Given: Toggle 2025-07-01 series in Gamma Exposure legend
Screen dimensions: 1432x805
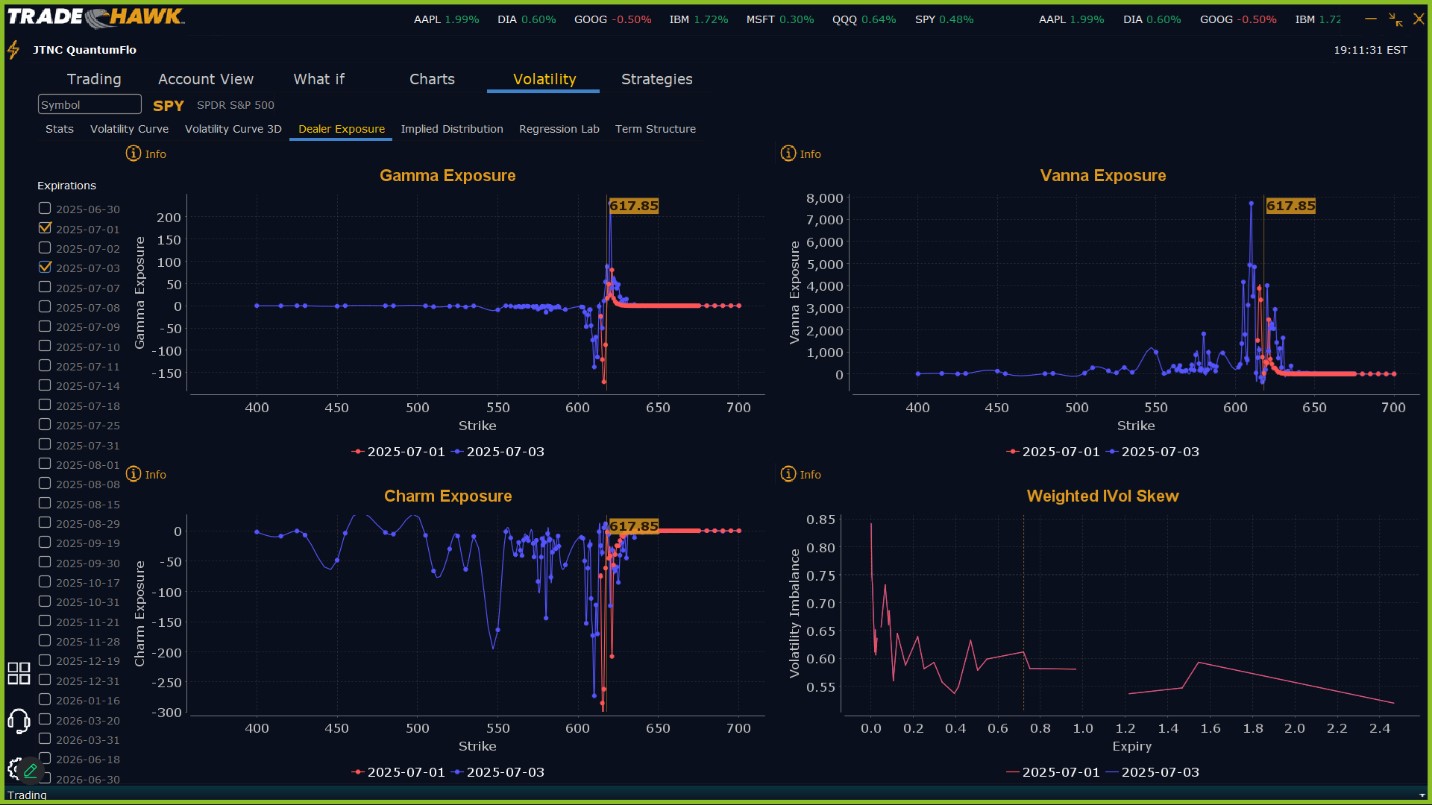Looking at the screenshot, I should click(x=398, y=451).
